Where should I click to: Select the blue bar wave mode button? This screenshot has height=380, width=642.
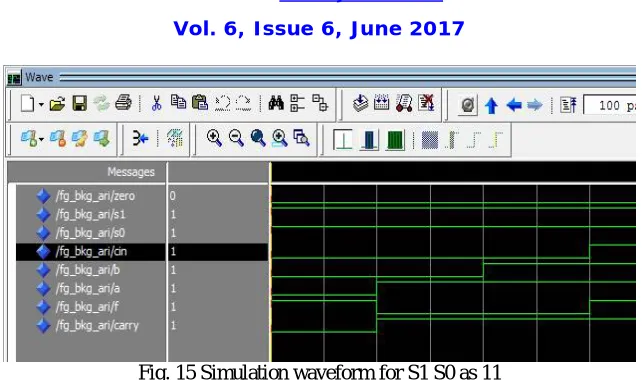(x=369, y=140)
